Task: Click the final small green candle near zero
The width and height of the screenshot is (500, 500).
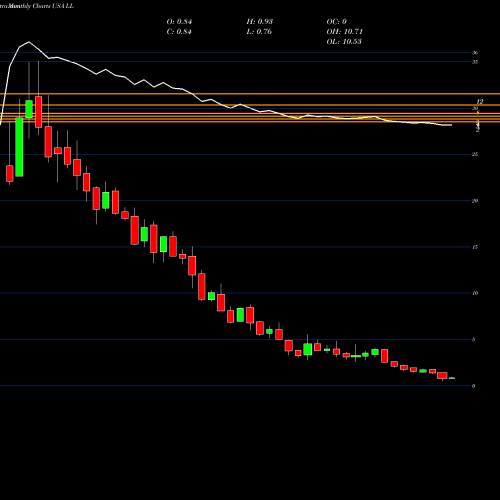Action: 452,378
